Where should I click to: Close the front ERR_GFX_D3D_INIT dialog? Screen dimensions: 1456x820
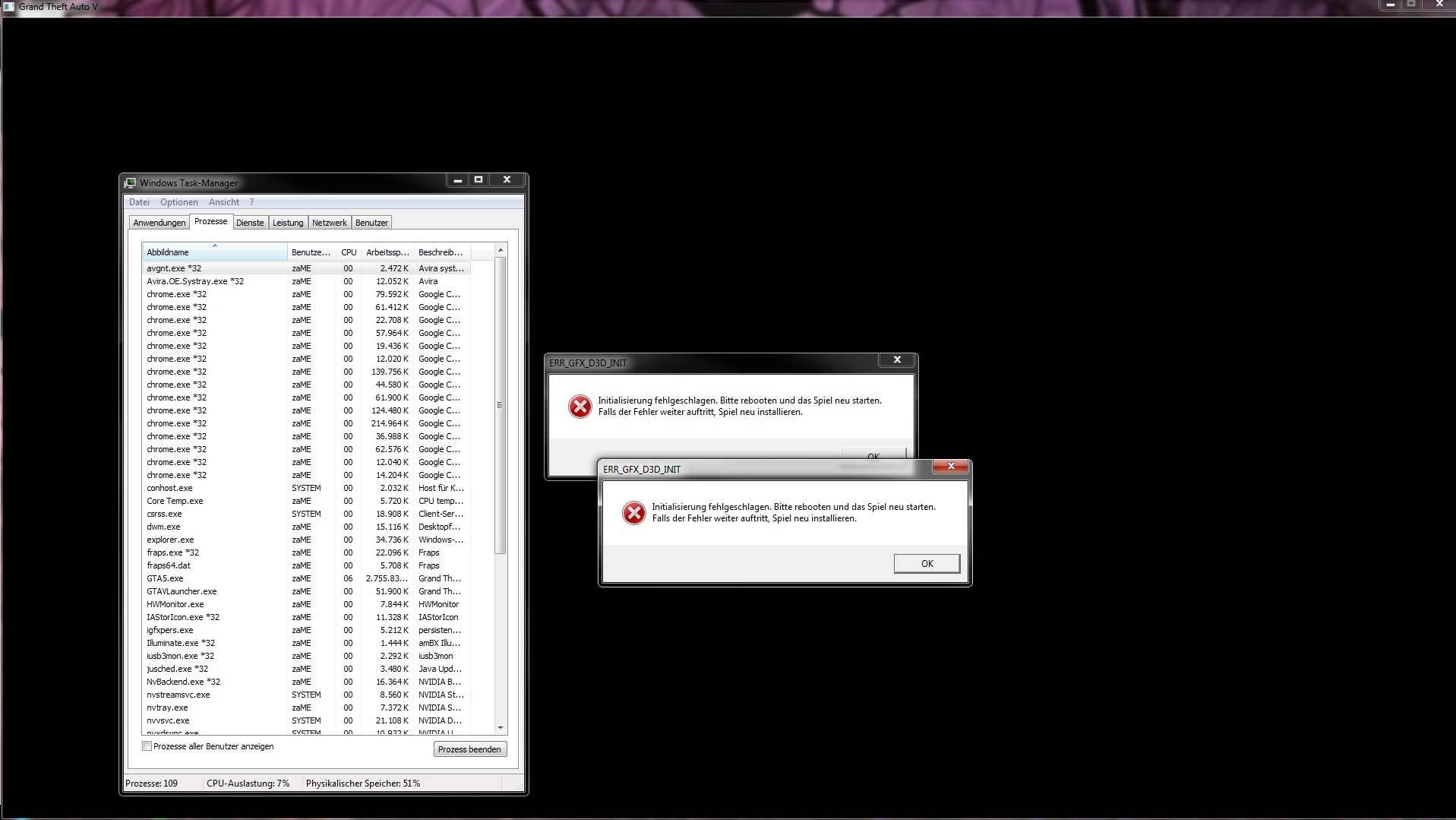[950, 466]
